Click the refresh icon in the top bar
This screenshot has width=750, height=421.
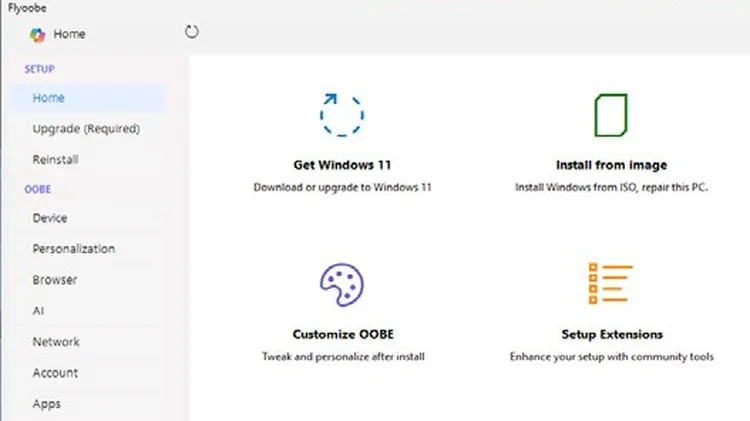tap(191, 32)
